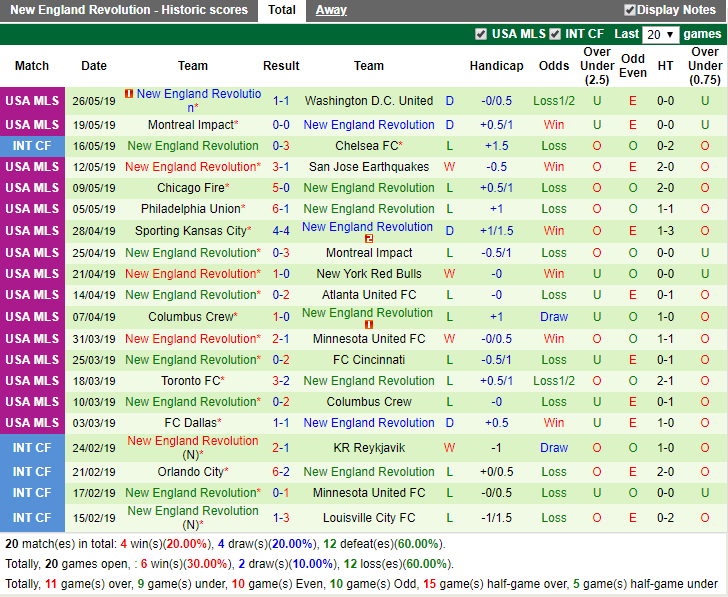Open FC Dallas team link
This screenshot has height=597, width=728.
click(190, 423)
